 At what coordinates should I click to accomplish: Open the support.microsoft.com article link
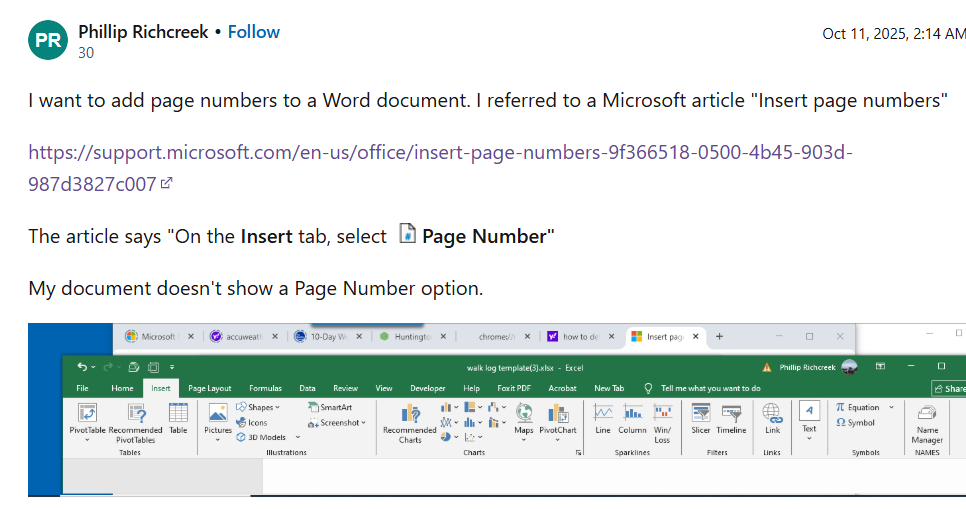(x=440, y=168)
